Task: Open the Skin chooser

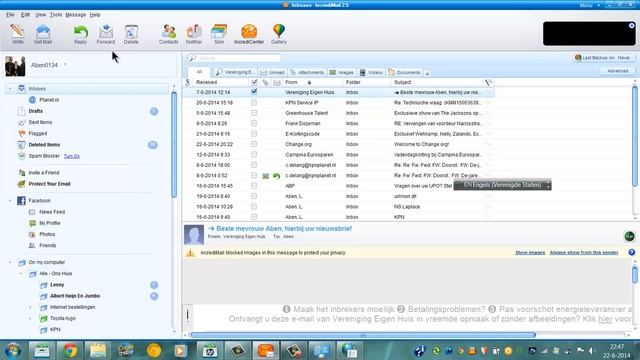Action: pos(219,33)
